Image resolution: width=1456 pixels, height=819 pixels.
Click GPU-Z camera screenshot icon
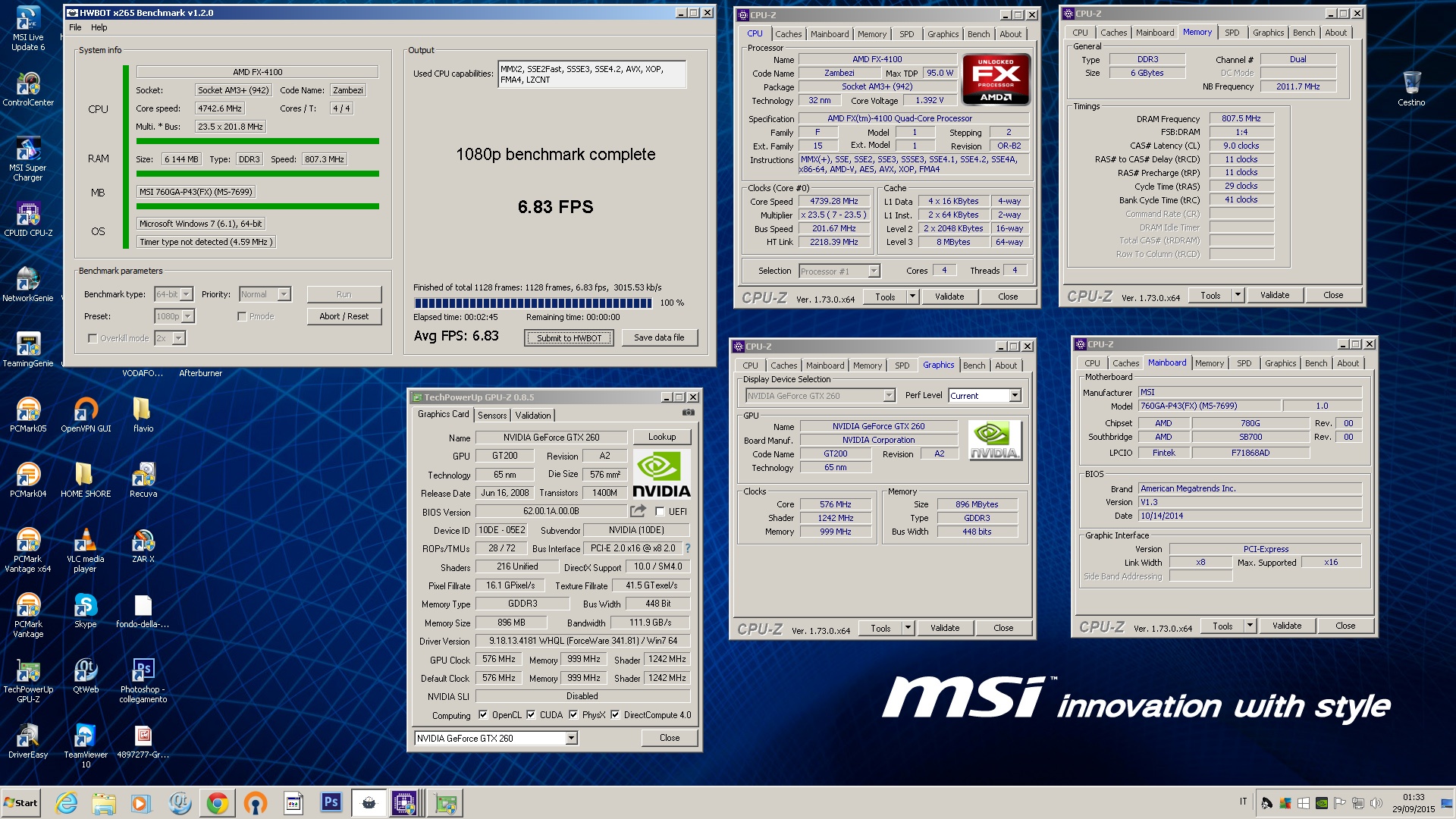pyautogui.click(x=688, y=413)
